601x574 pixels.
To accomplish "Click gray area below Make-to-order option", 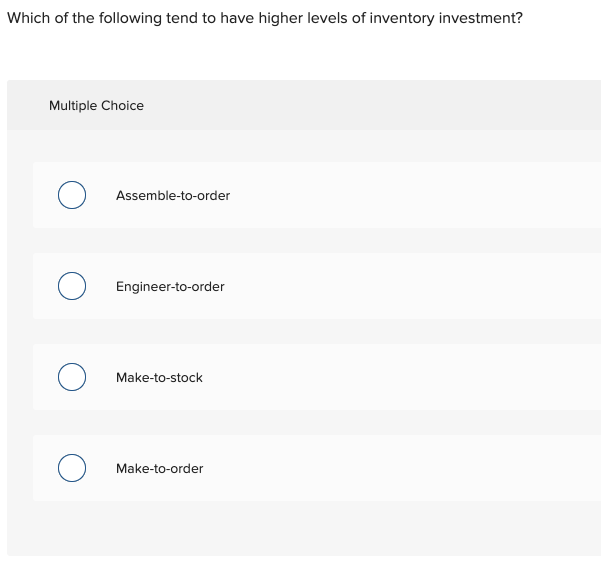I will [300, 528].
